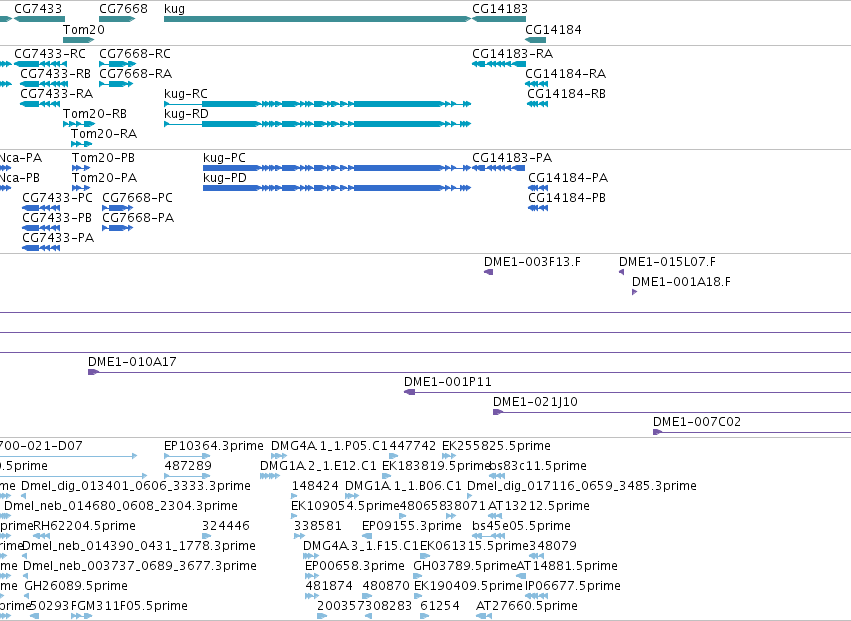Click the CG14184 gene label

tap(553, 29)
